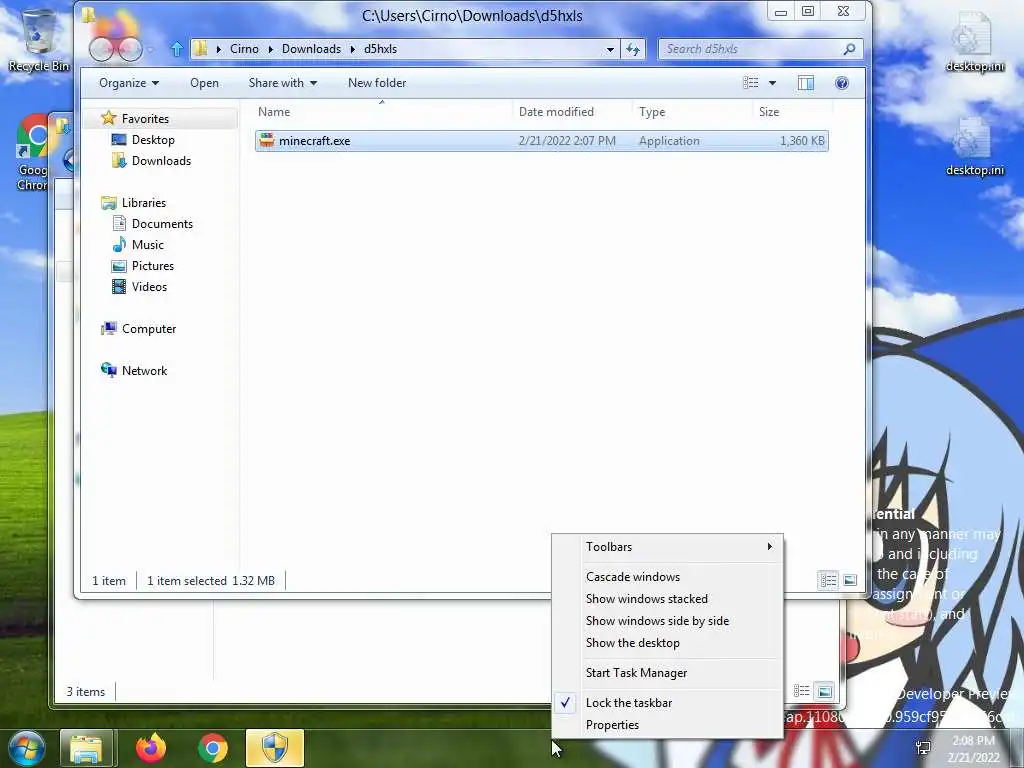
Task: Select the lower desktop.ini file icon
Action: (974, 145)
